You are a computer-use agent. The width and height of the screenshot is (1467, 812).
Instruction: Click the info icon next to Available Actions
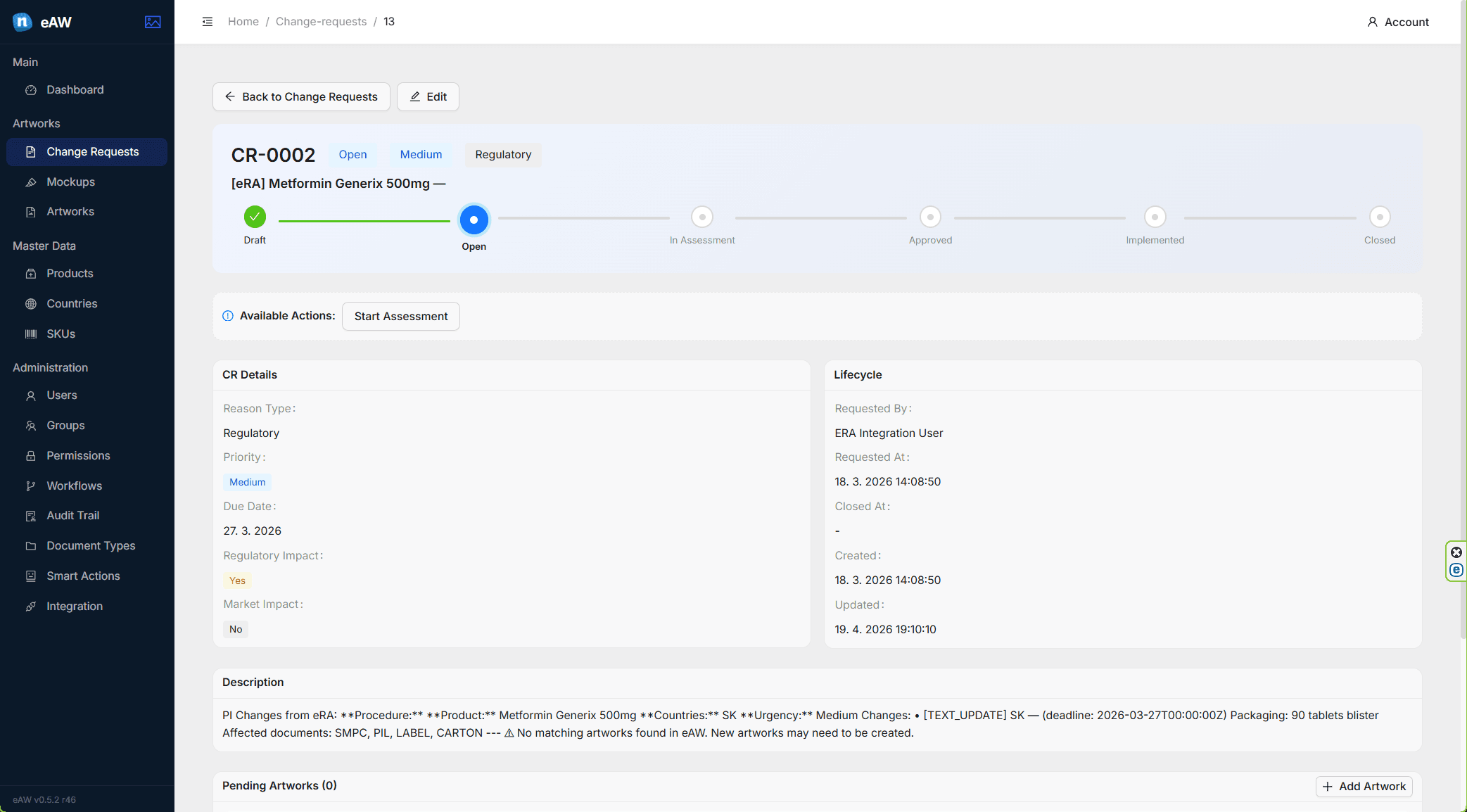tap(228, 316)
